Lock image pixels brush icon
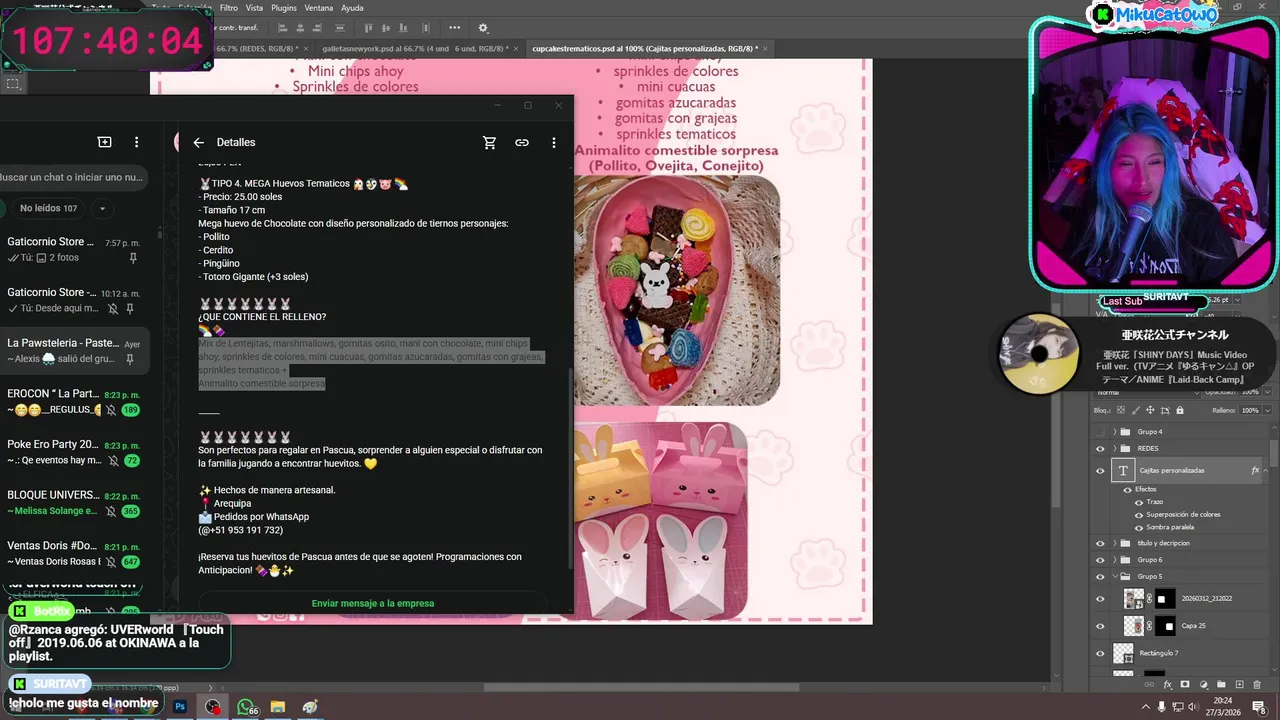 point(1137,410)
